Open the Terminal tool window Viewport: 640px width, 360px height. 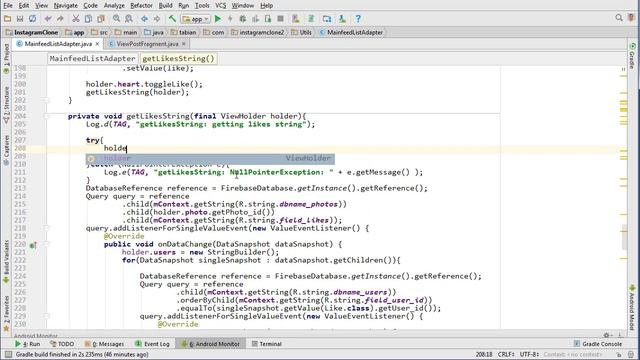click(267, 344)
